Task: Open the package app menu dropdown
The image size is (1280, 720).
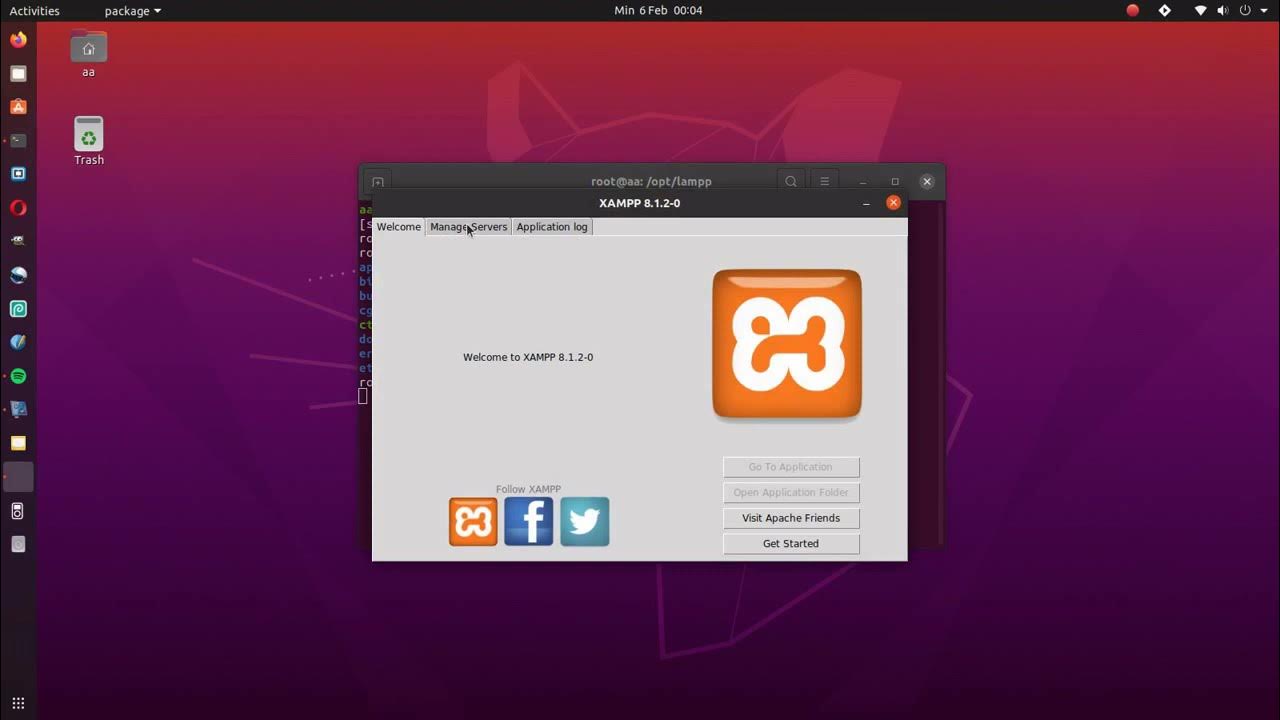Action: click(x=133, y=11)
